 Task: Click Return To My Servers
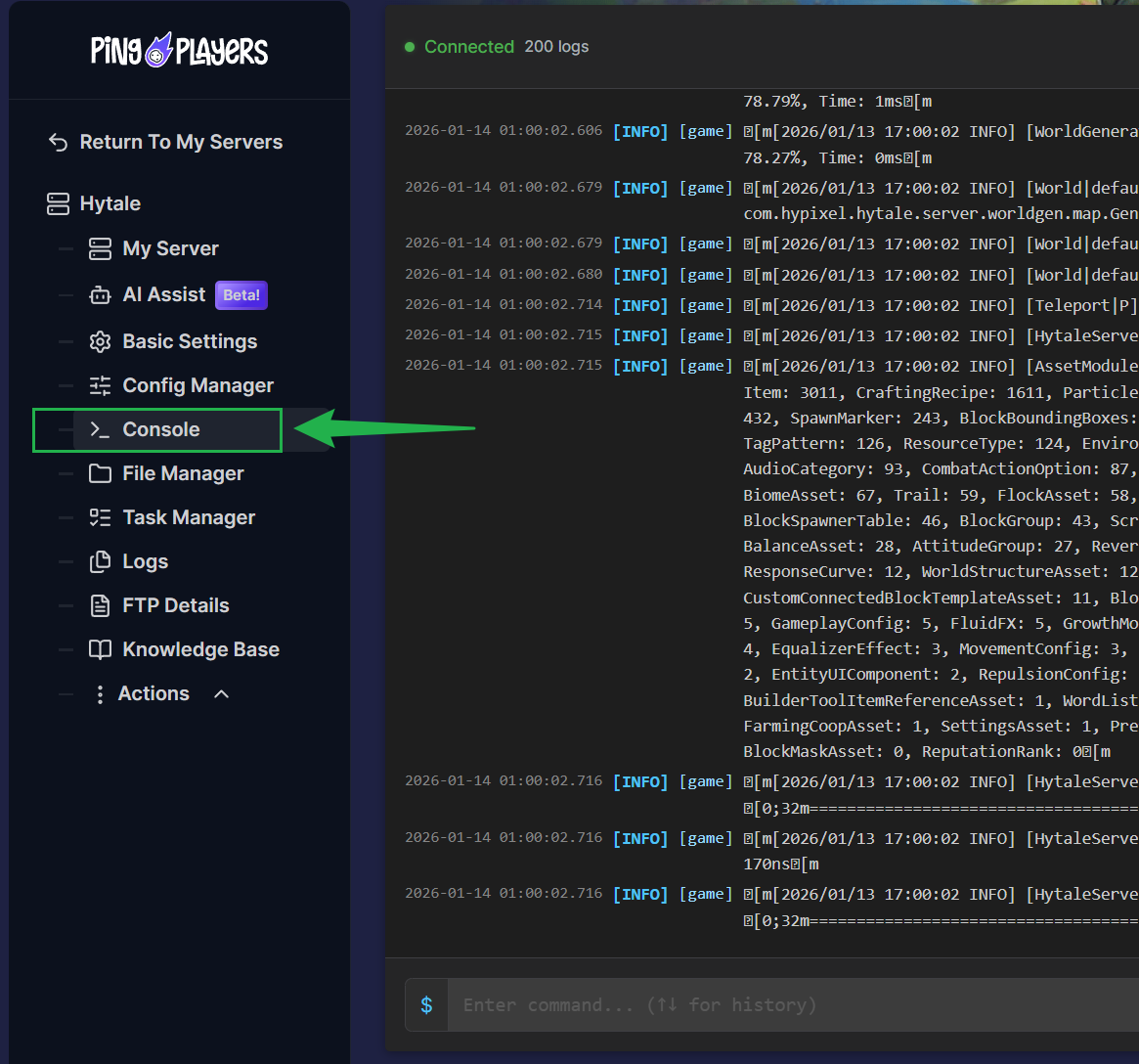coord(180,141)
